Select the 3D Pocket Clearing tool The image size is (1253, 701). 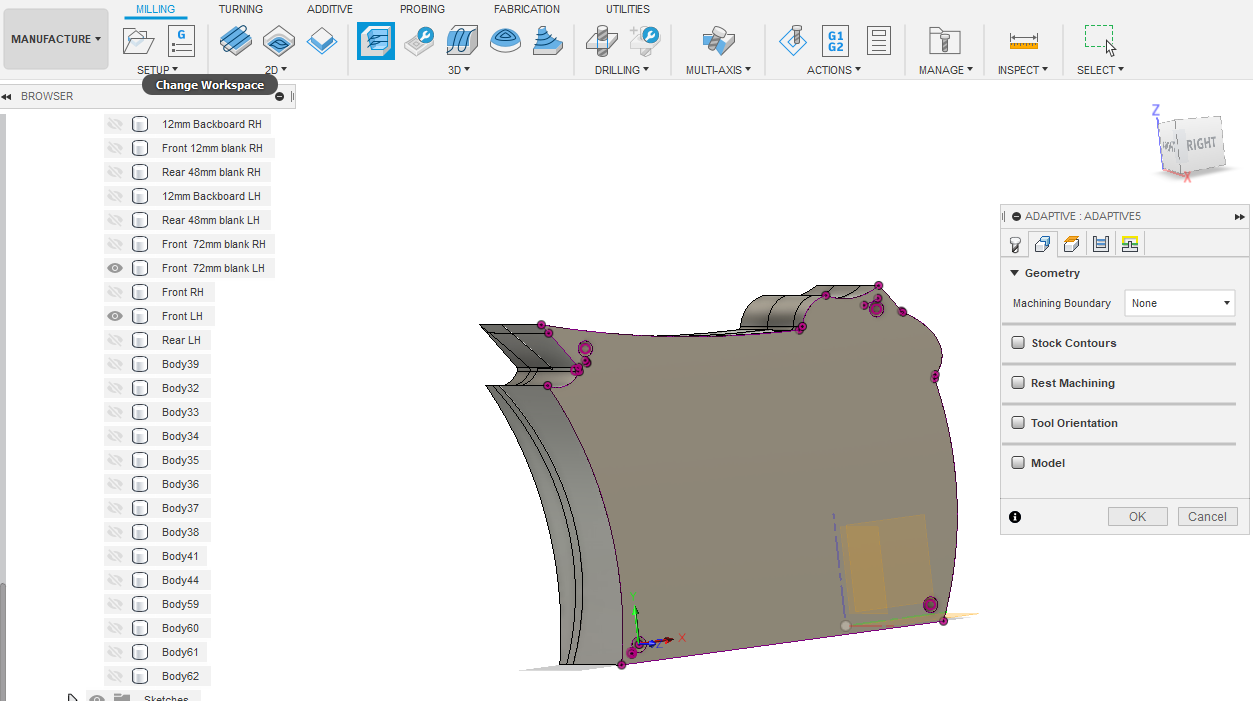point(419,41)
